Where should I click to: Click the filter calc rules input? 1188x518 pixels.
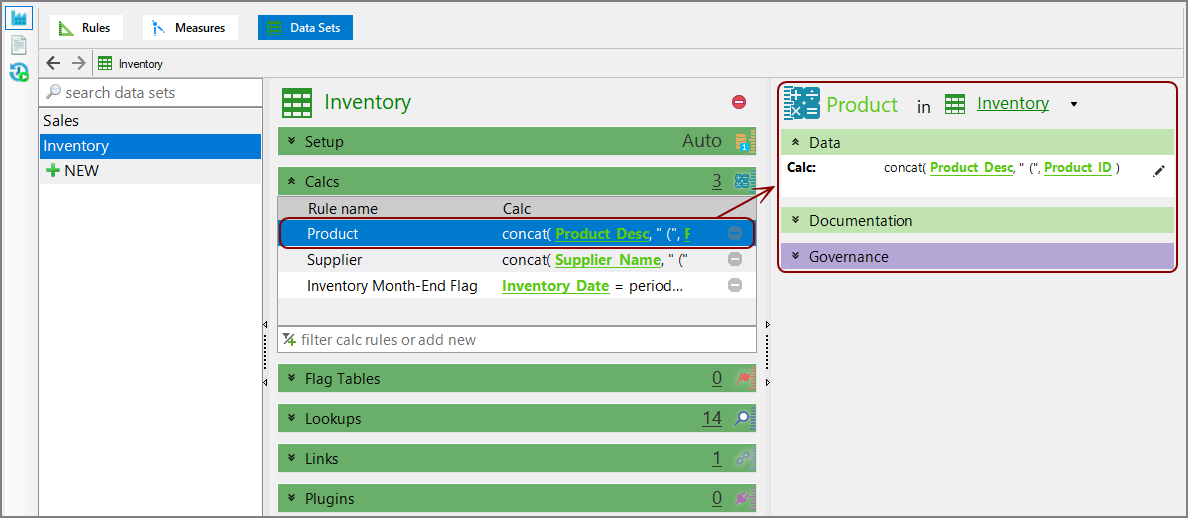(x=517, y=339)
